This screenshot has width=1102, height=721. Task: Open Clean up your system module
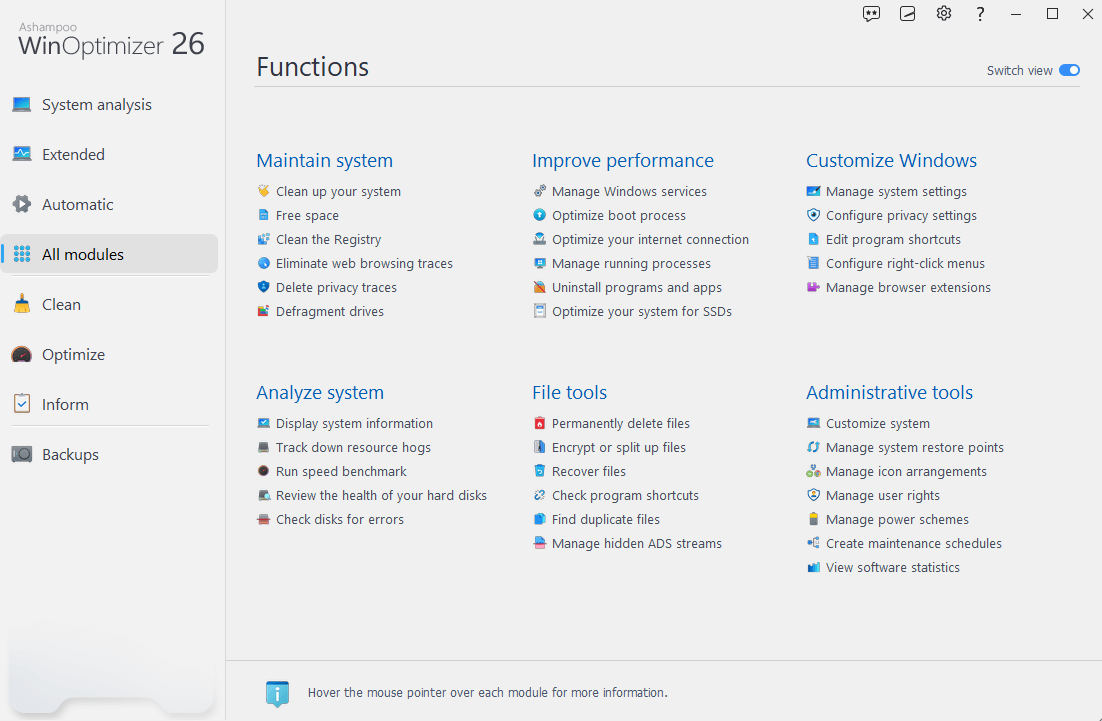tap(338, 192)
